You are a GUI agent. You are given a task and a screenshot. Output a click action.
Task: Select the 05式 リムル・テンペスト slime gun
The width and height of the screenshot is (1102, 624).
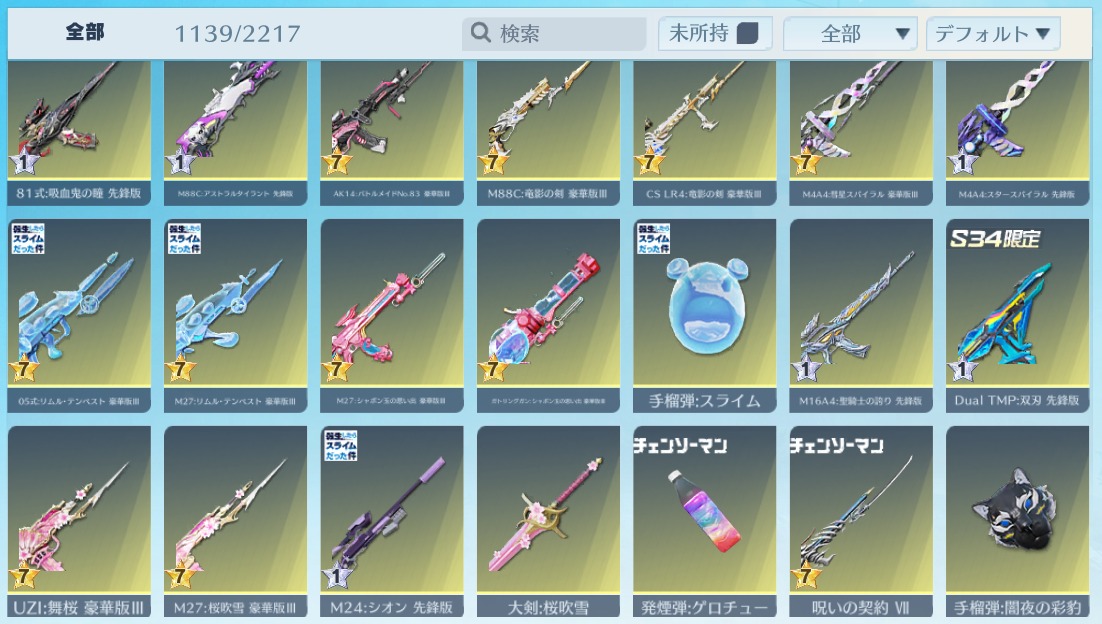(79, 316)
